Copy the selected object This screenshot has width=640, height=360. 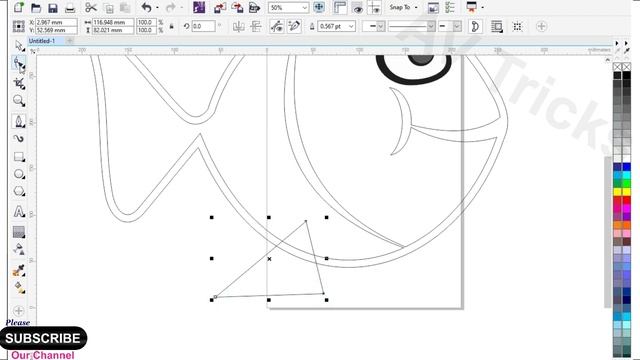tap(109, 7)
